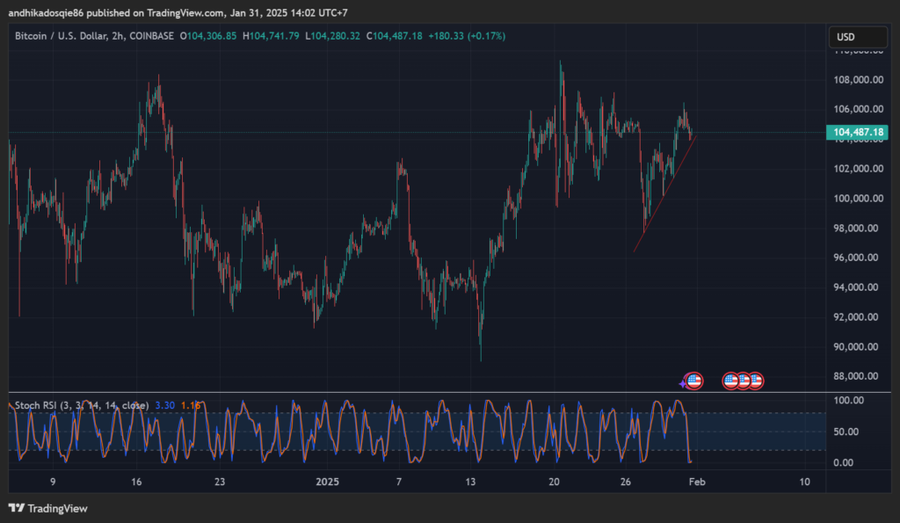Click the TradingView logo
The height and width of the screenshot is (523, 900).
[x=48, y=509]
